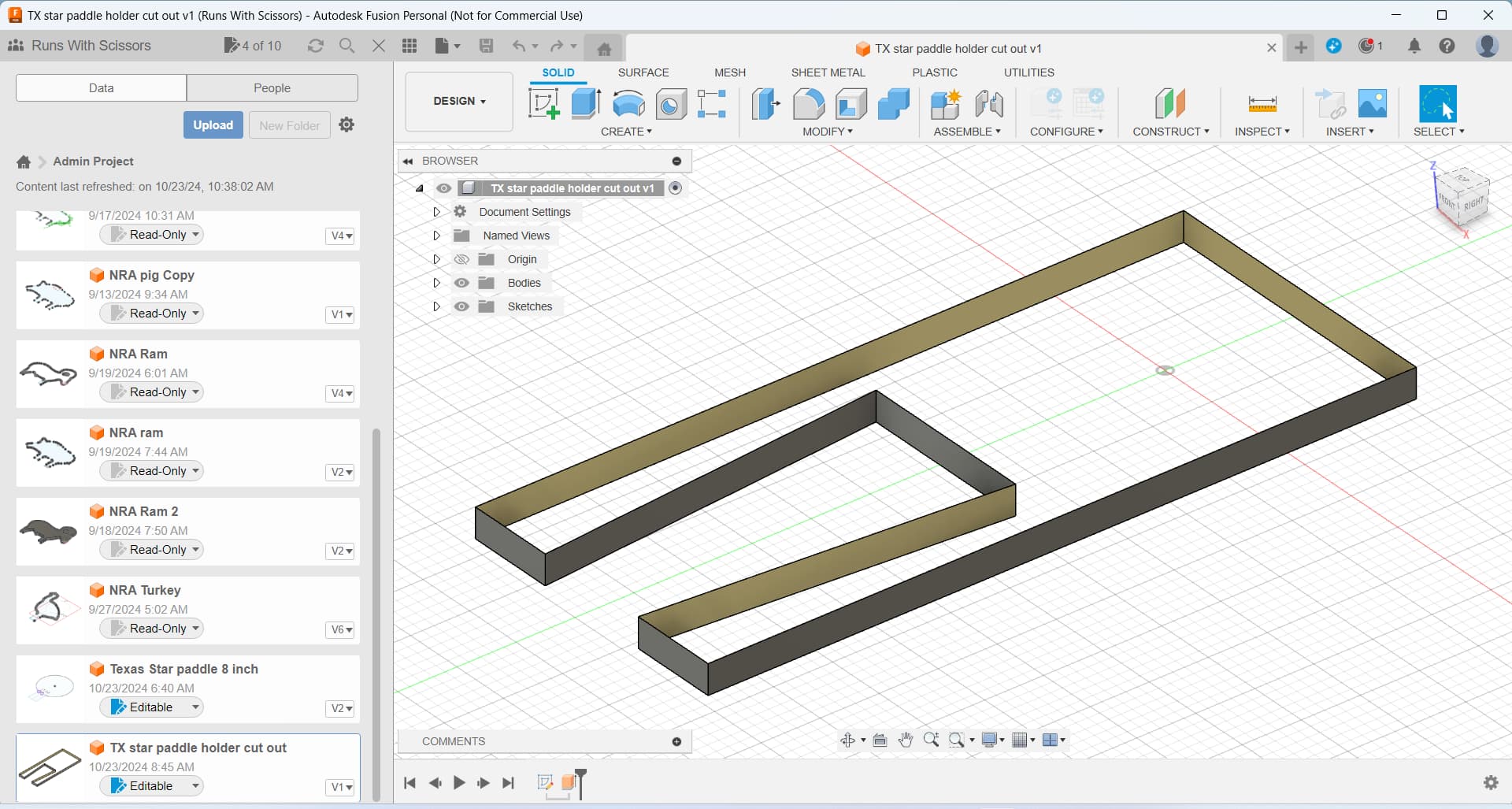Activate the root component radio button
1512x809 pixels.
(675, 188)
